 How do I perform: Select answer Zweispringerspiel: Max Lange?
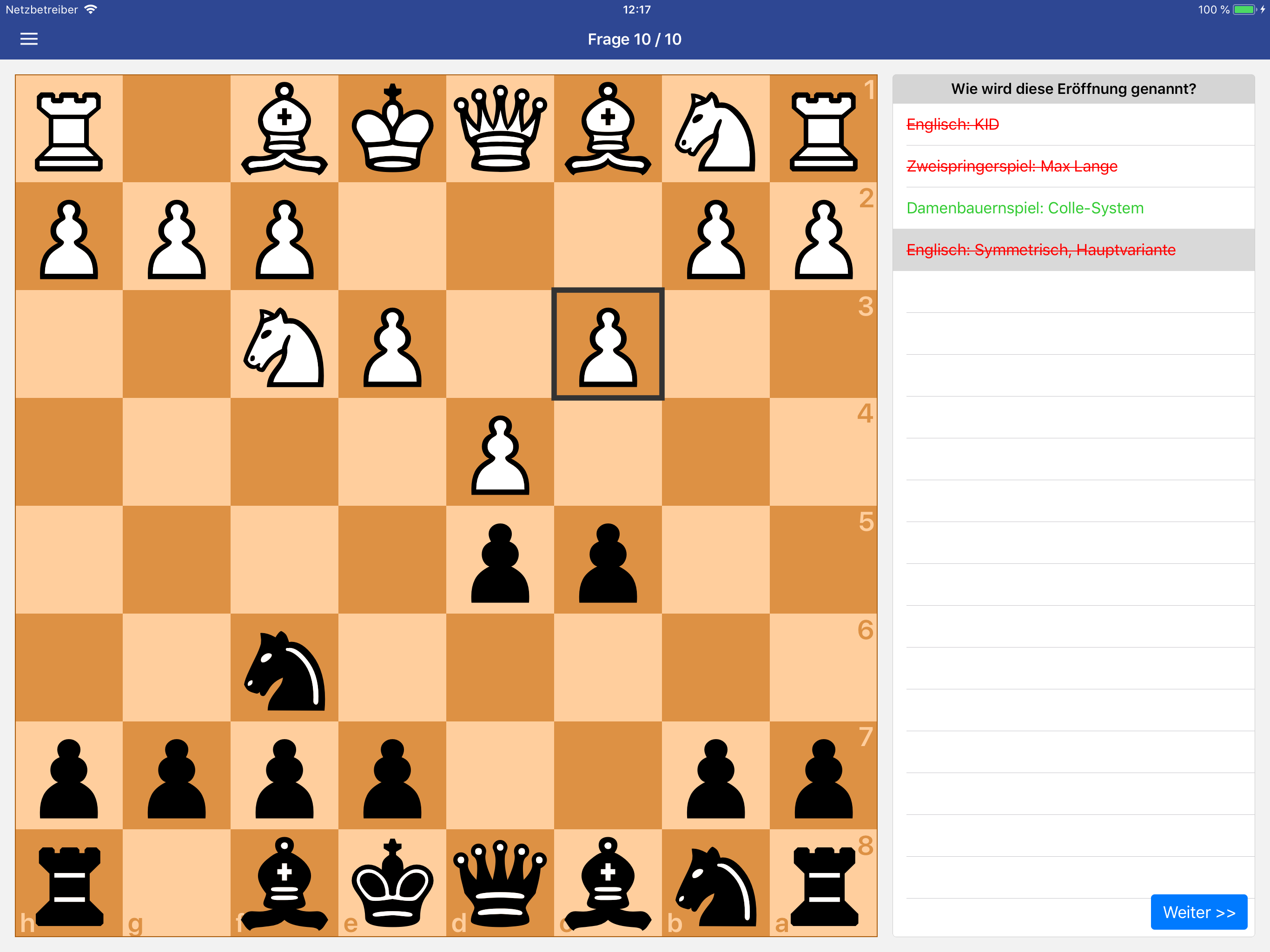pyautogui.click(x=1011, y=166)
